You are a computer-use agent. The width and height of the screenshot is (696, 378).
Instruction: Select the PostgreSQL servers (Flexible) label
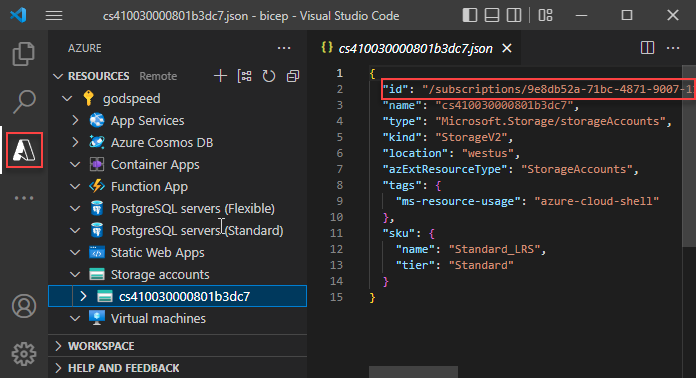coord(193,209)
